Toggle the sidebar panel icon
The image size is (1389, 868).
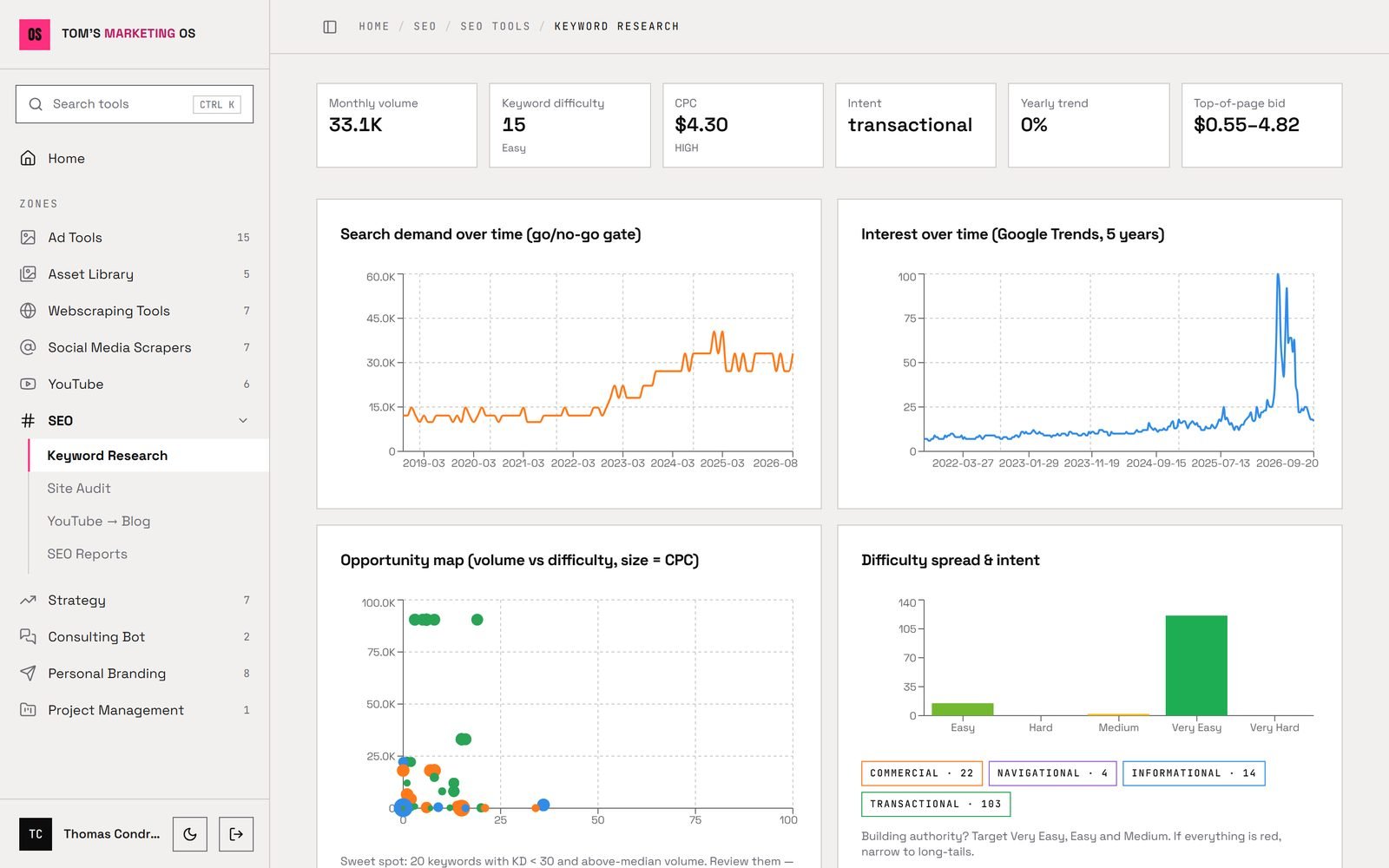330,27
